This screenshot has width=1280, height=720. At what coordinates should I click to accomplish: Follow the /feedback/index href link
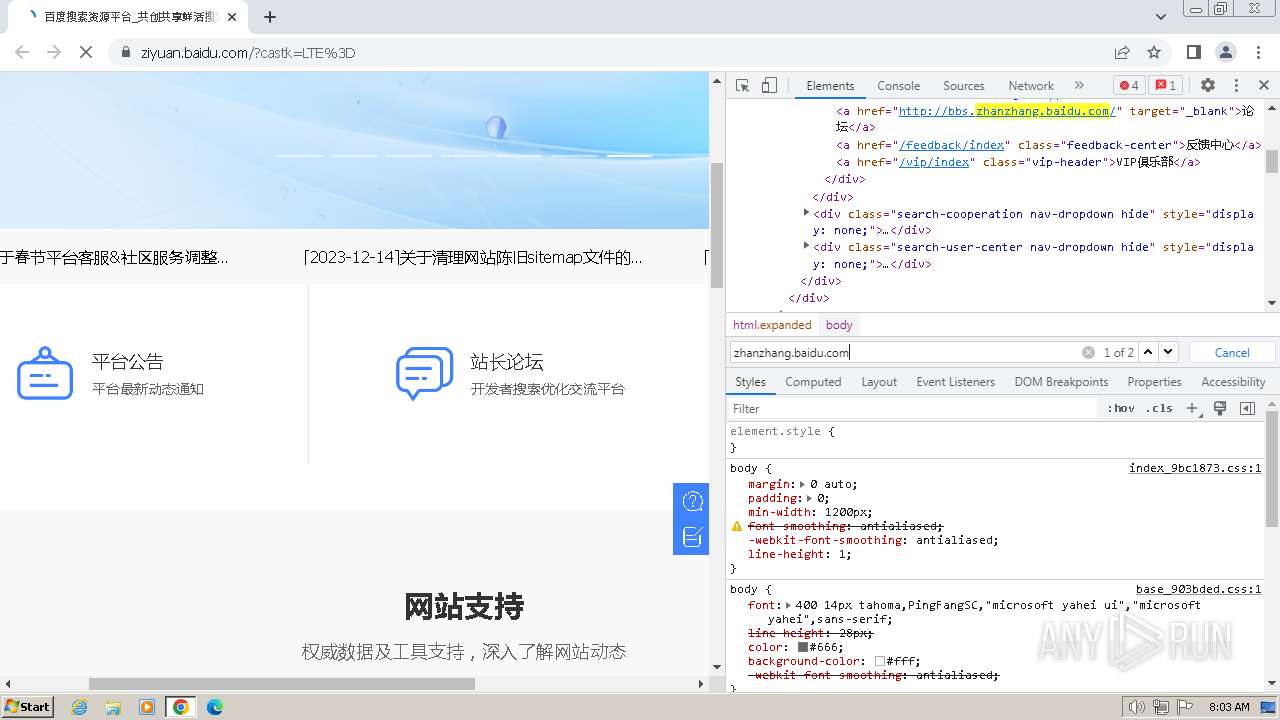[952, 145]
